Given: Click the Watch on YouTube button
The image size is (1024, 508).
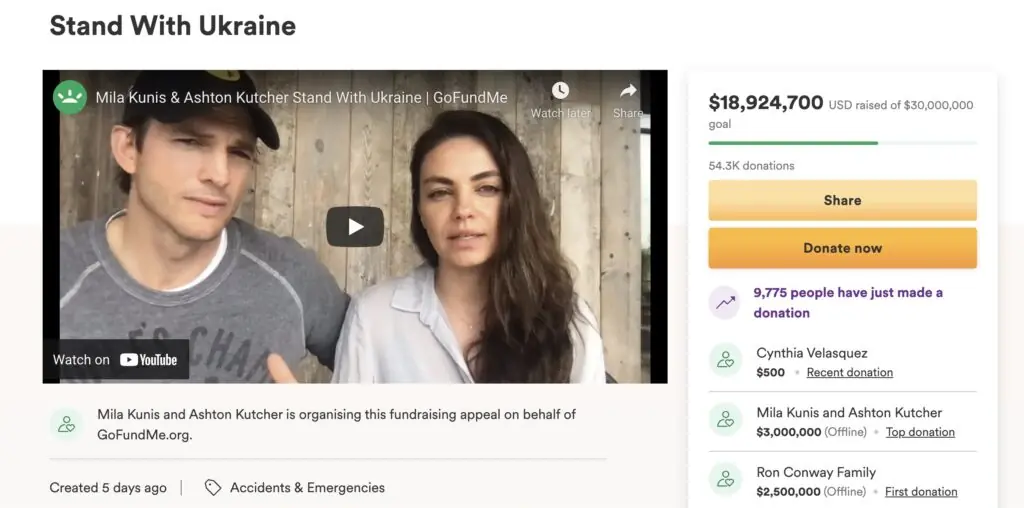Looking at the screenshot, I should click(x=115, y=360).
